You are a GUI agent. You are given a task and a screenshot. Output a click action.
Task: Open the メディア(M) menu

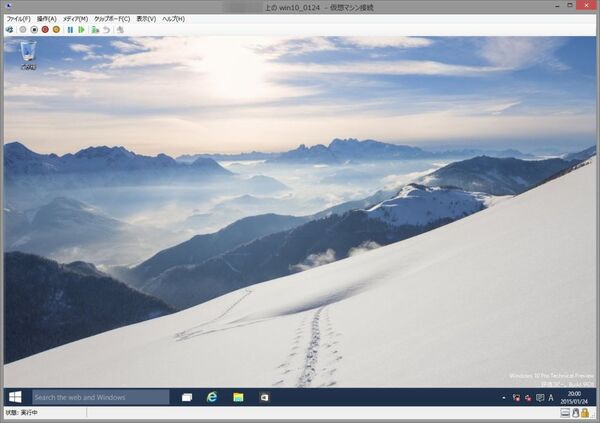tap(75, 19)
